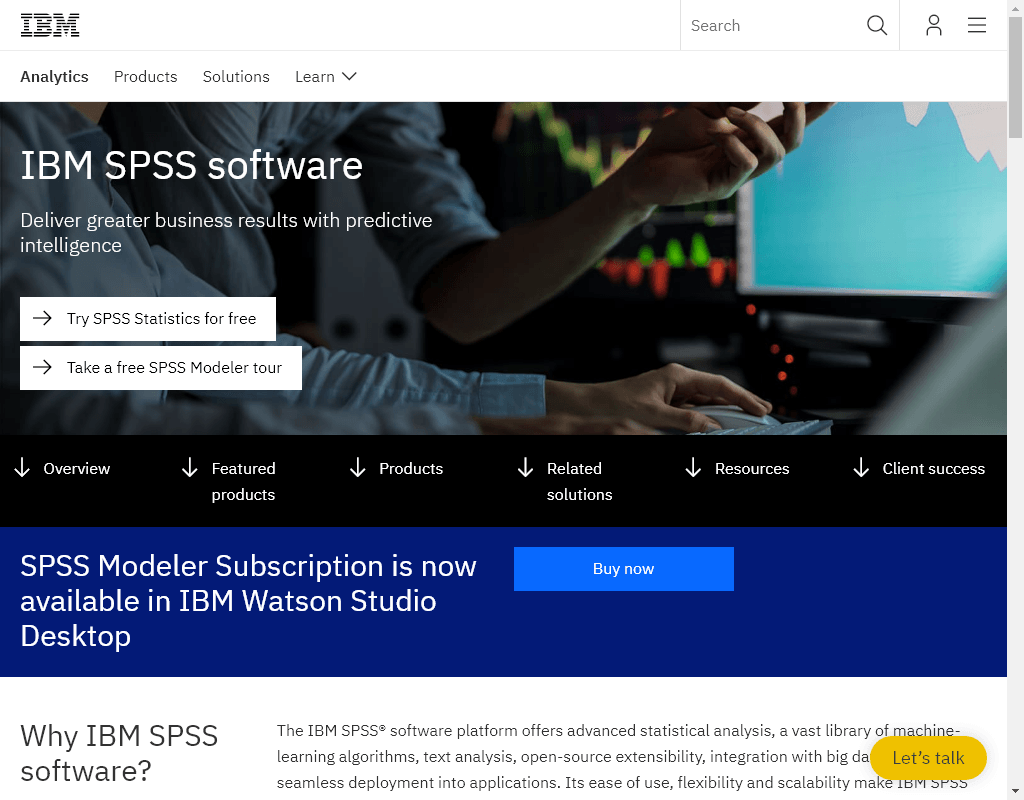Click down arrow next to Related solutions
Viewport: 1024px width, 800px height.
pyautogui.click(x=525, y=468)
